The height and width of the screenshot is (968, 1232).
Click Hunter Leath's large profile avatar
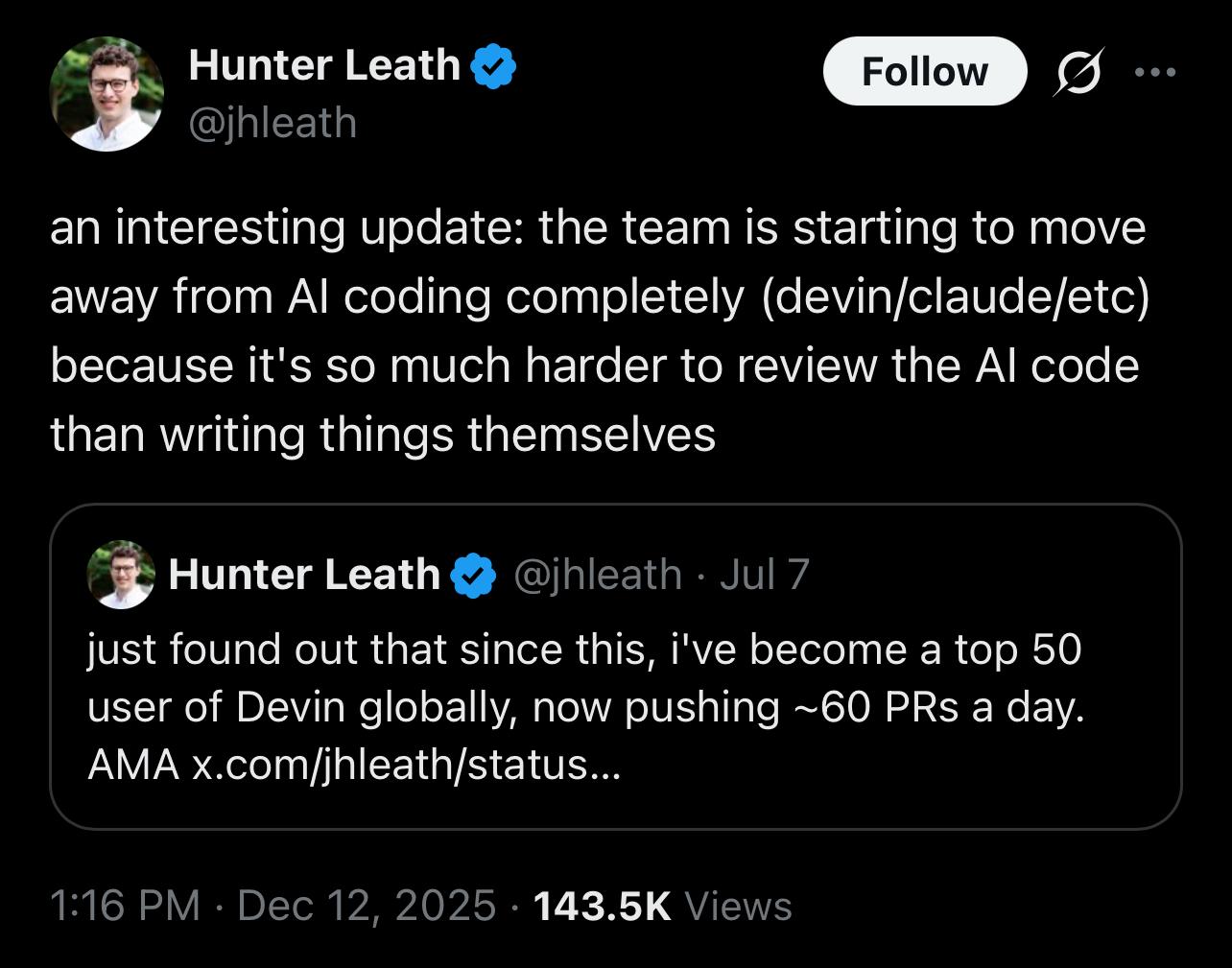(x=107, y=94)
